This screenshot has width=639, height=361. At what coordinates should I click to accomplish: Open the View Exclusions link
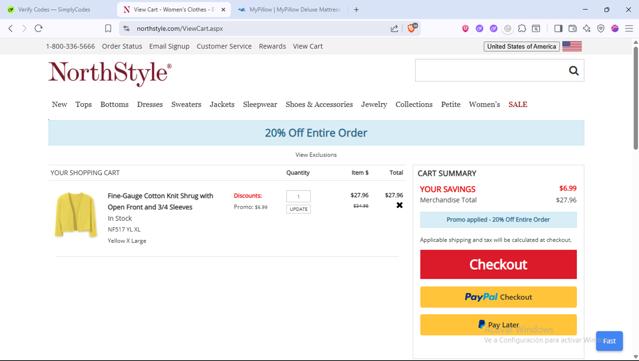316,155
